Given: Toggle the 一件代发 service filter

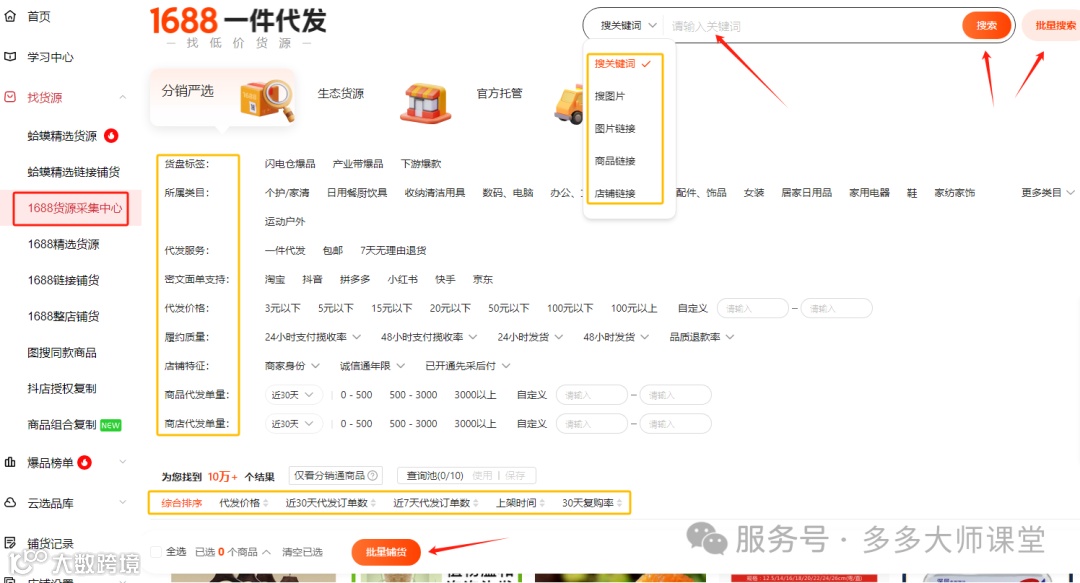Looking at the screenshot, I should coord(284,250).
